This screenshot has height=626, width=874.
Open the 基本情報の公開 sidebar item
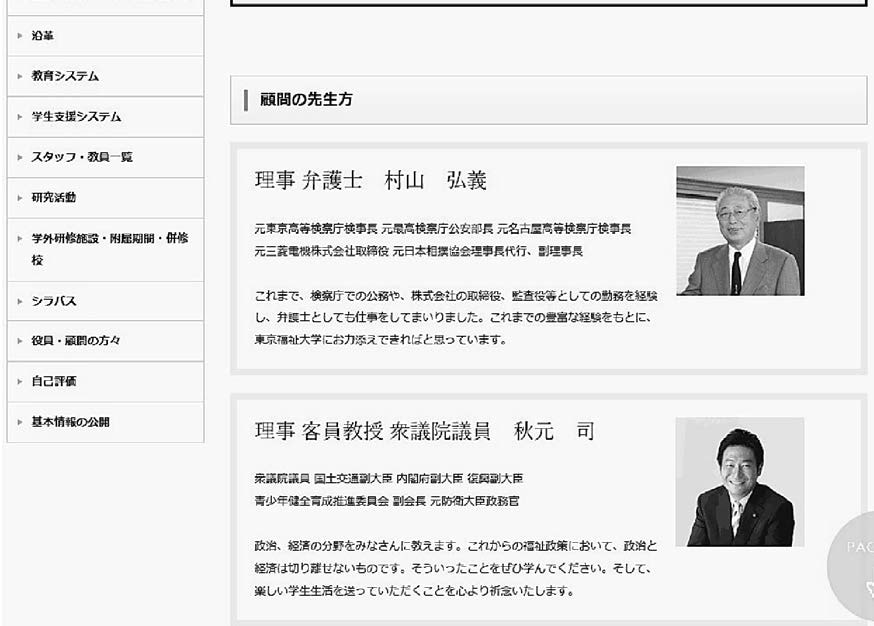pos(71,422)
